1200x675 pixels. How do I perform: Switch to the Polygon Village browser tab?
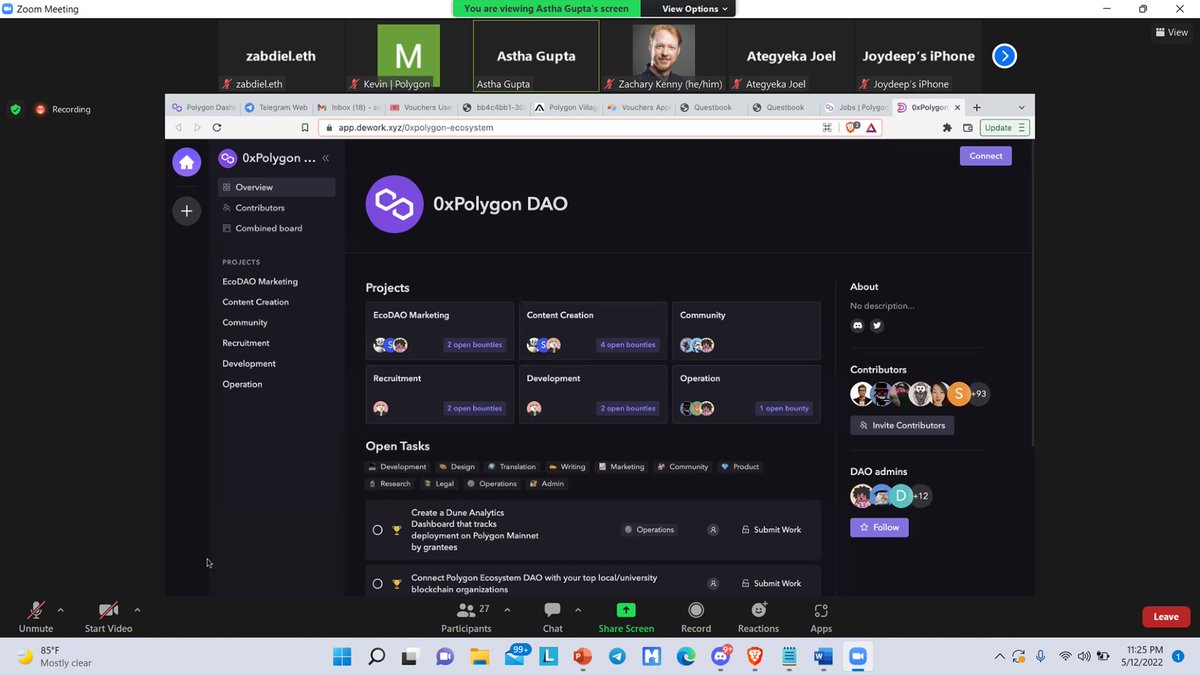[567, 107]
